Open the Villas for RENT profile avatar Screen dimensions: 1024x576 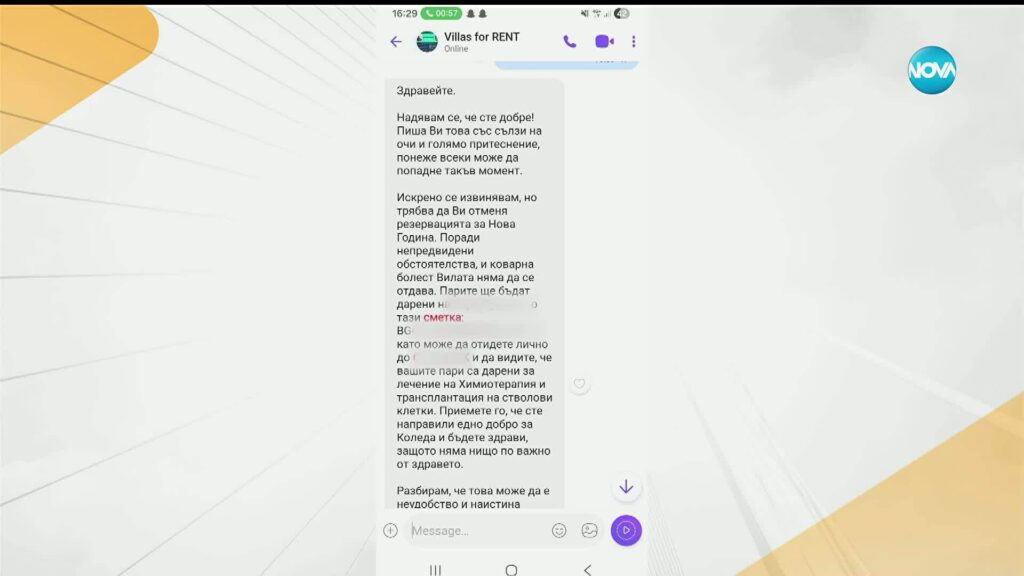click(427, 42)
